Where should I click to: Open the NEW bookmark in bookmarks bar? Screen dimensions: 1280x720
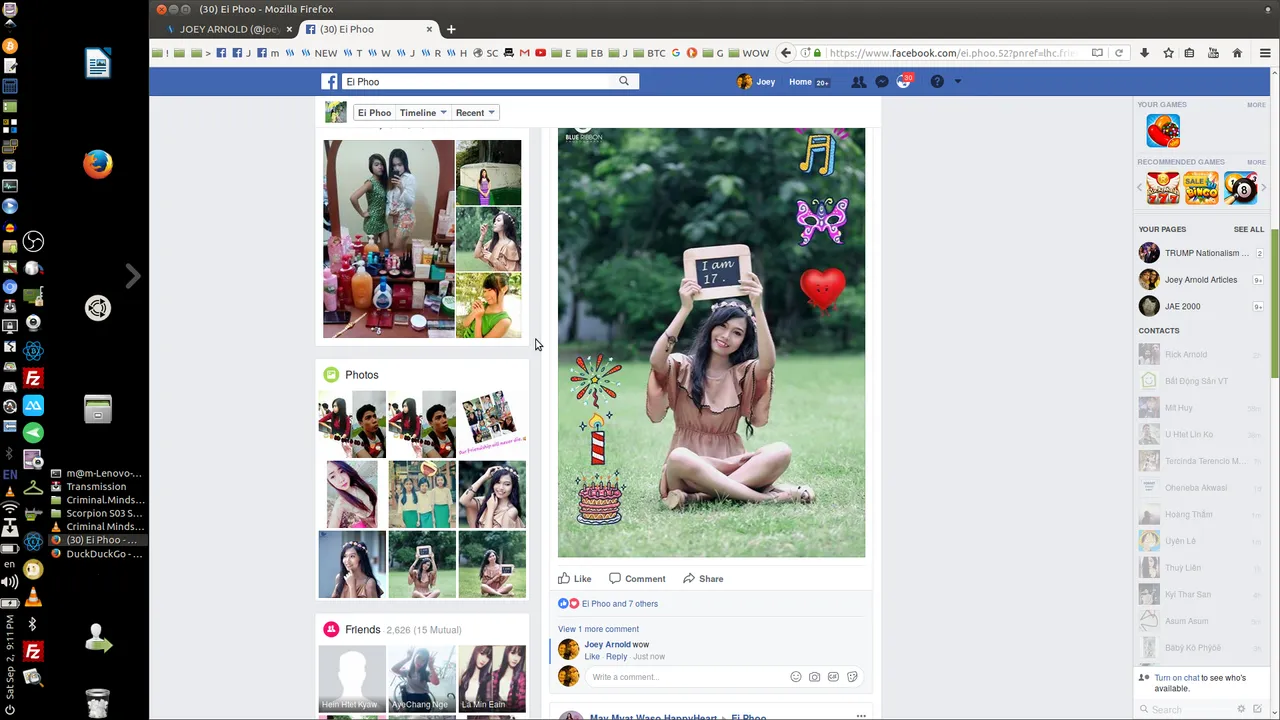click(x=320, y=53)
